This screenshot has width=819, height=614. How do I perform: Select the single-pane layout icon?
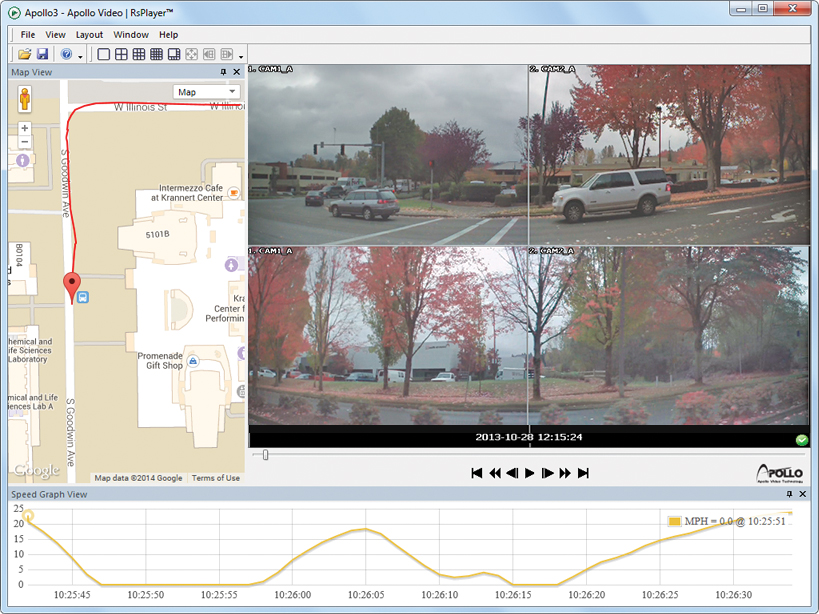click(104, 54)
